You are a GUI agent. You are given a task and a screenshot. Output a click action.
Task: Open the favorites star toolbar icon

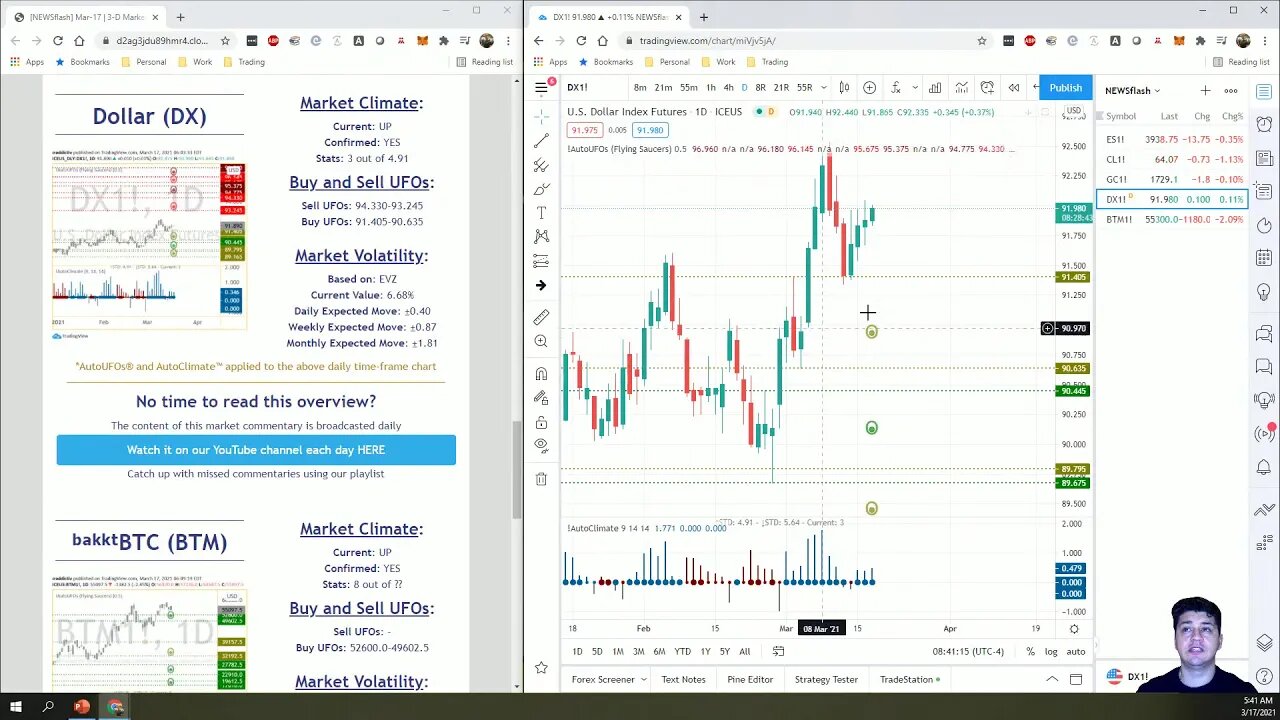click(541, 667)
